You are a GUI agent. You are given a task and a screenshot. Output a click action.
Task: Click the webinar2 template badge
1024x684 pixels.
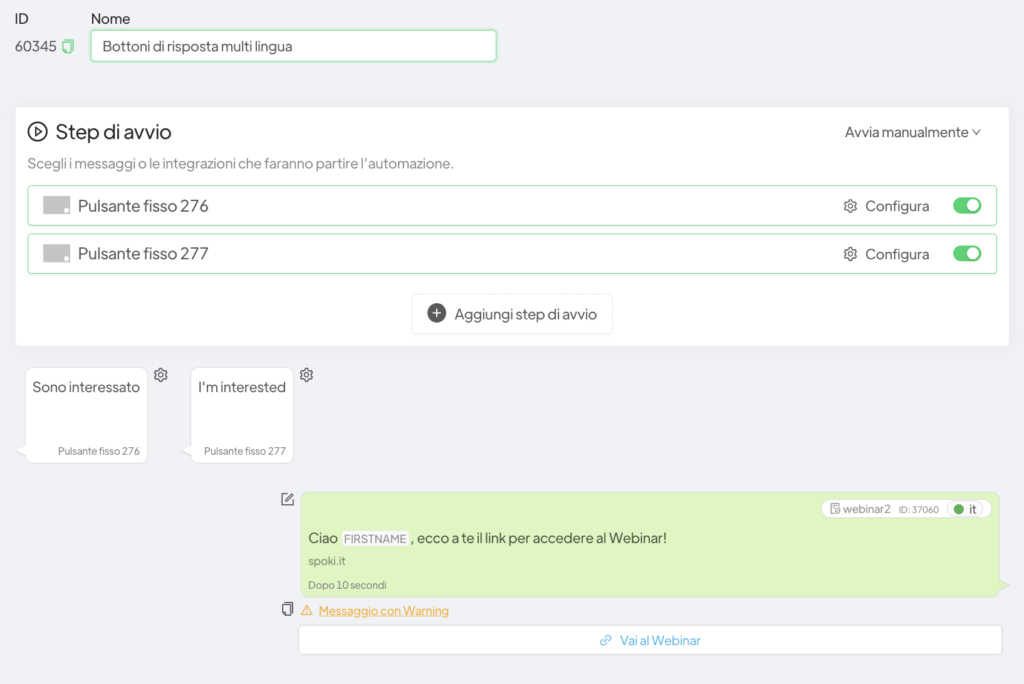pos(860,509)
